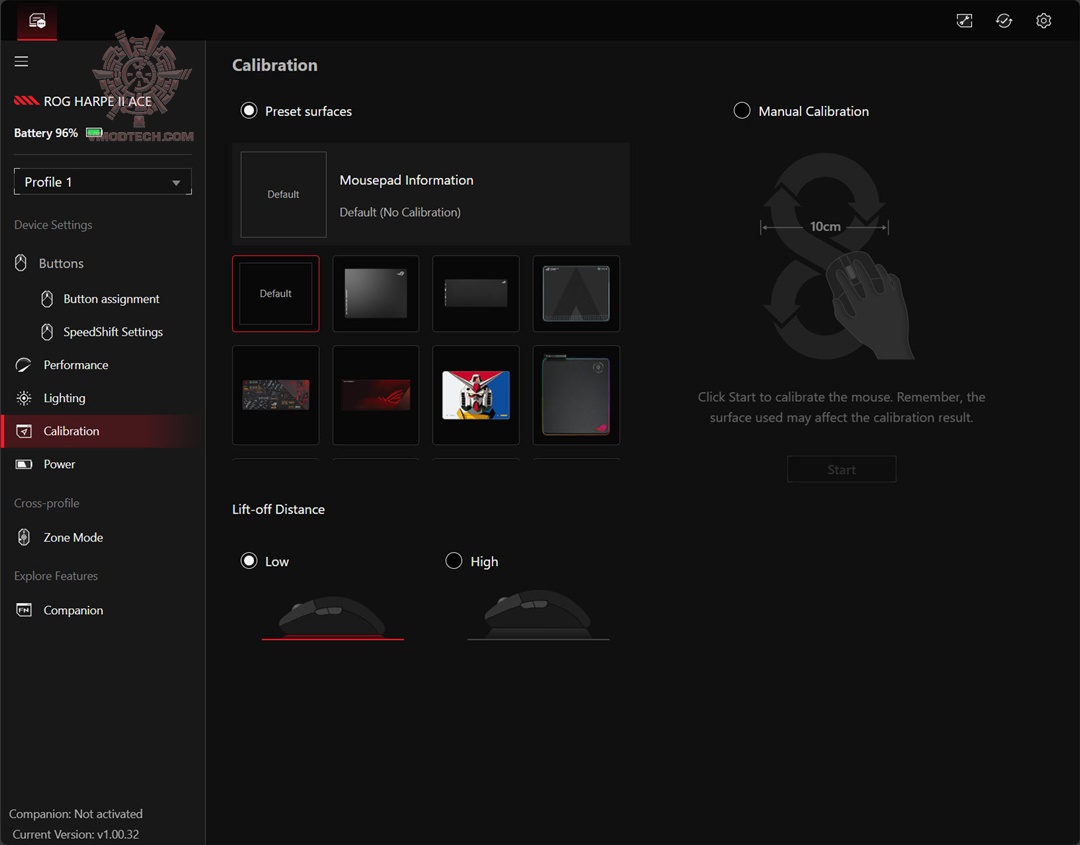Click the edit/feedback icon in top bar
Viewport: 1080px width, 845px height.
click(x=964, y=21)
